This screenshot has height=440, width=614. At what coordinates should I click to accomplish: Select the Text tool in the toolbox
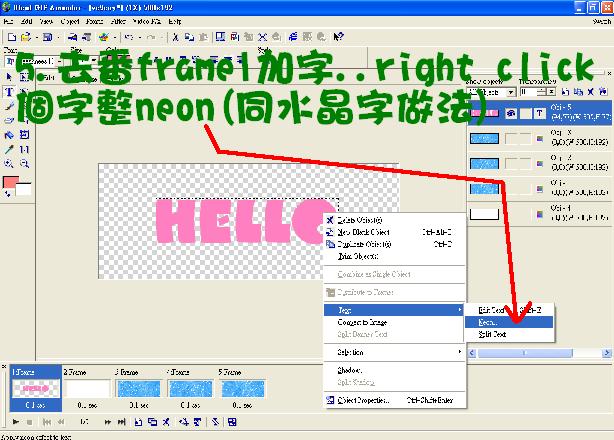tap(9, 89)
